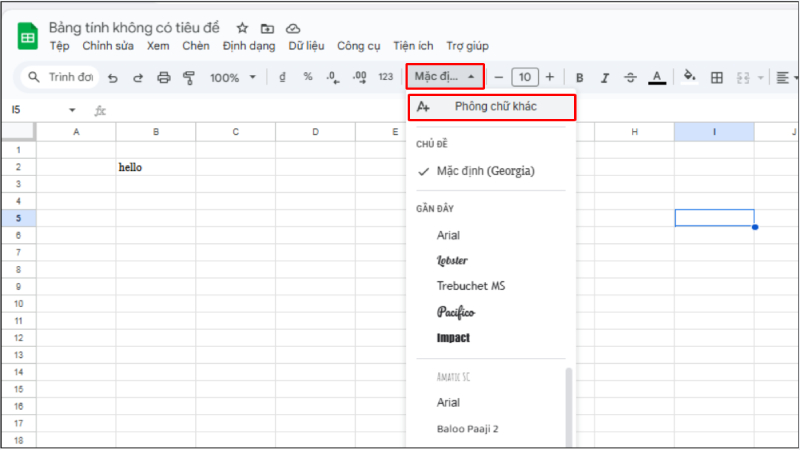Choose Phông chữ khác option
Viewport: 800px width, 450px height.
pyautogui.click(x=492, y=107)
